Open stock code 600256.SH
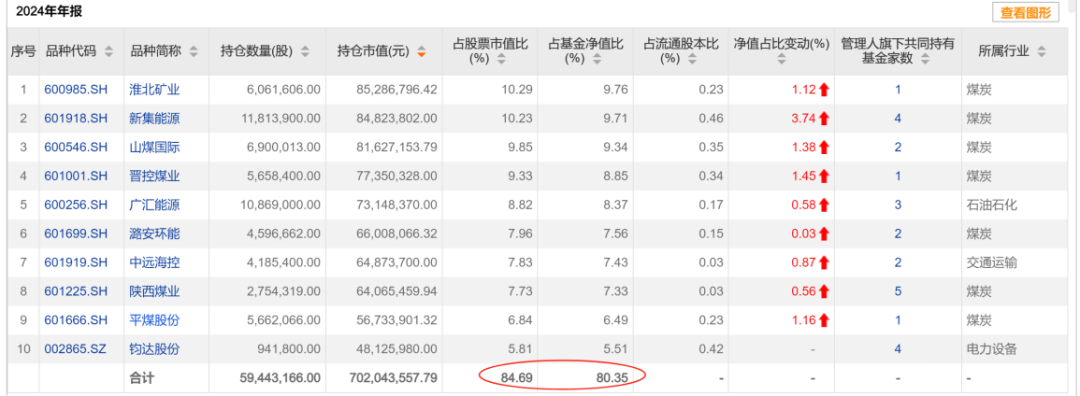Screen dimensions: 1080x396 [76, 205]
